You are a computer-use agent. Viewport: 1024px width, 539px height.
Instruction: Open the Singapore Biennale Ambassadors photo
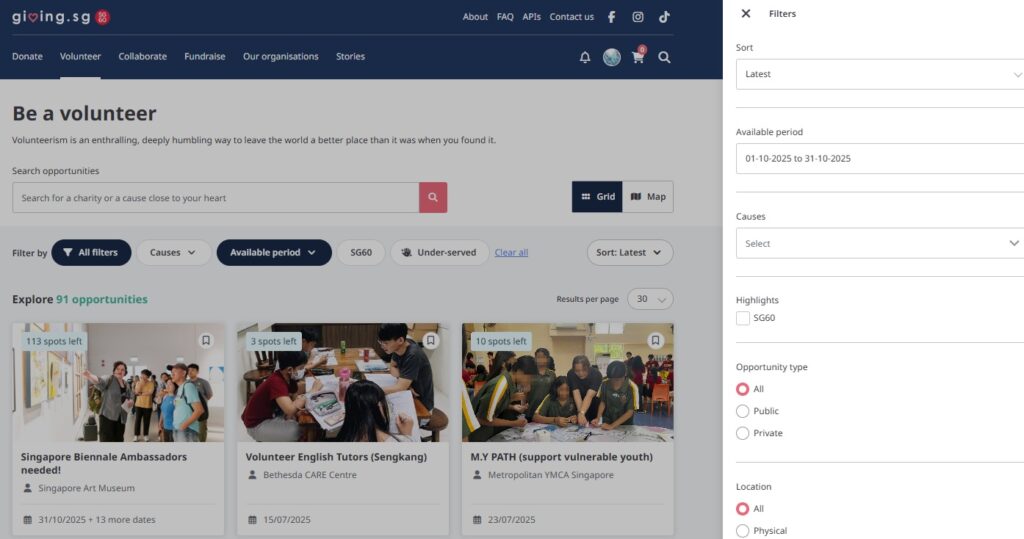[x=118, y=382]
